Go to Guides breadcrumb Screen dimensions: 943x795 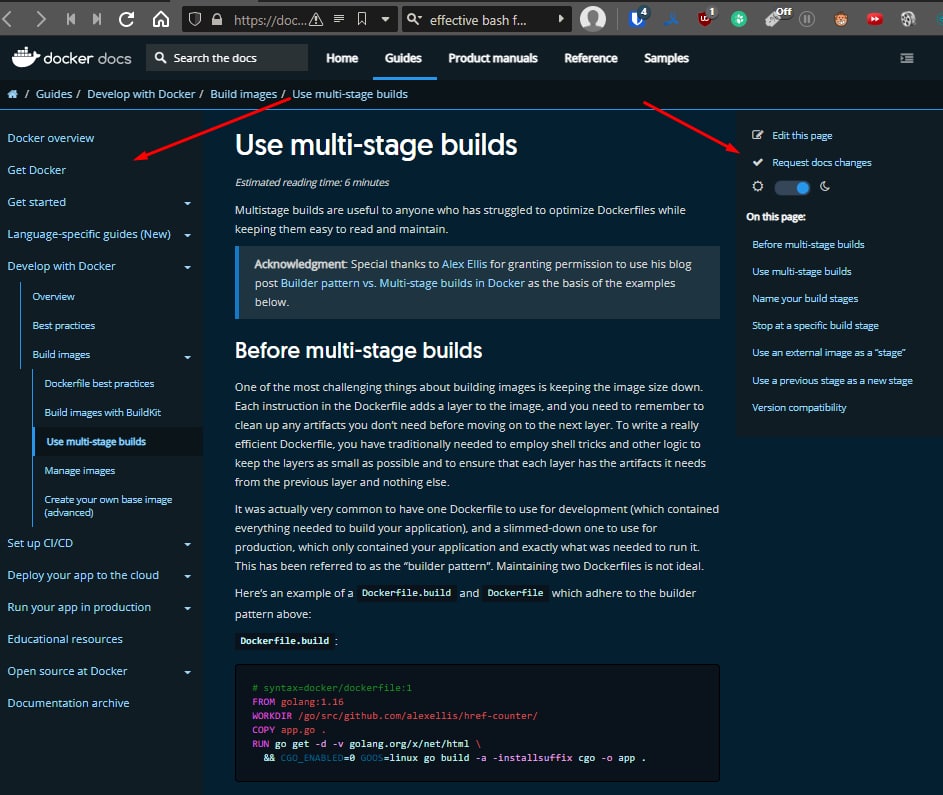click(54, 94)
